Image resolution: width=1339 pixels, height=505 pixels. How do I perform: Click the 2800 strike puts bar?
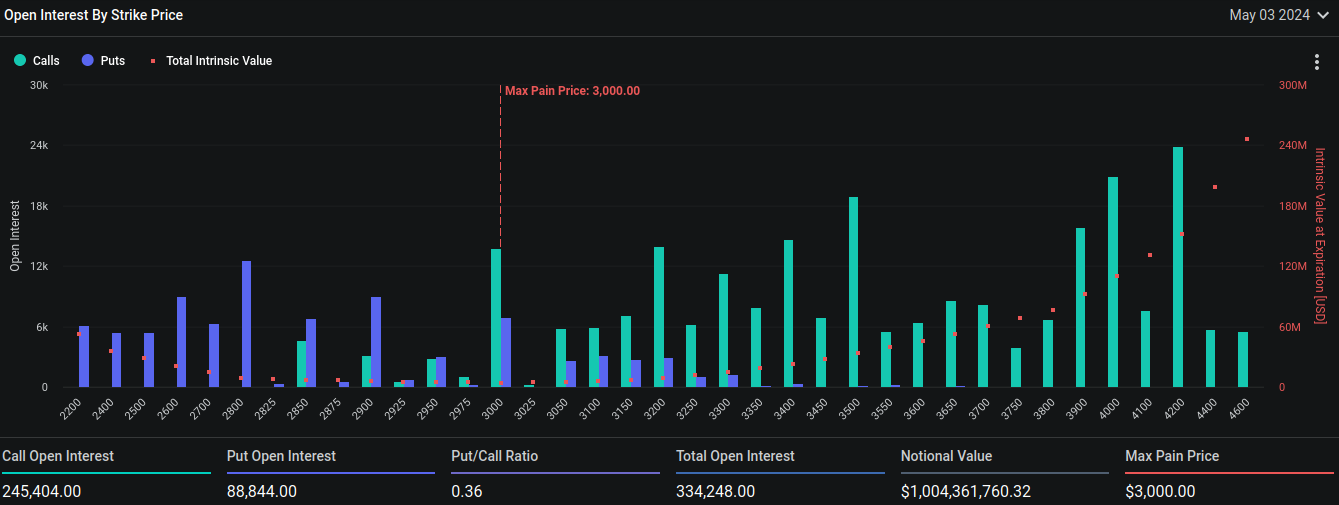[x=246, y=324]
